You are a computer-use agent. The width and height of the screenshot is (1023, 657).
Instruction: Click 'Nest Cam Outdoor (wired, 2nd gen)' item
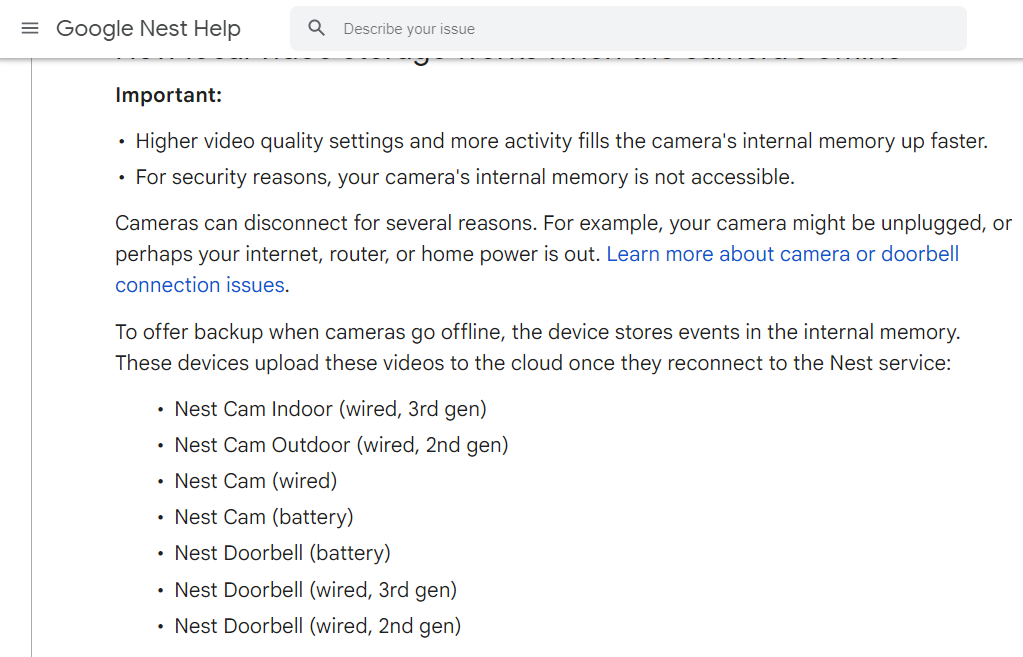pyautogui.click(x=341, y=445)
